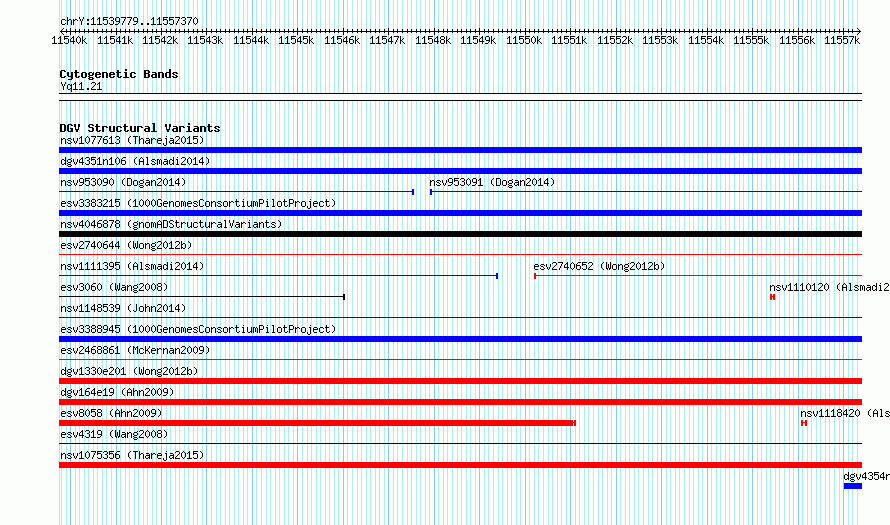Click the 11550k ruler tick label
The height and width of the screenshot is (525, 890).
pyautogui.click(x=524, y=40)
